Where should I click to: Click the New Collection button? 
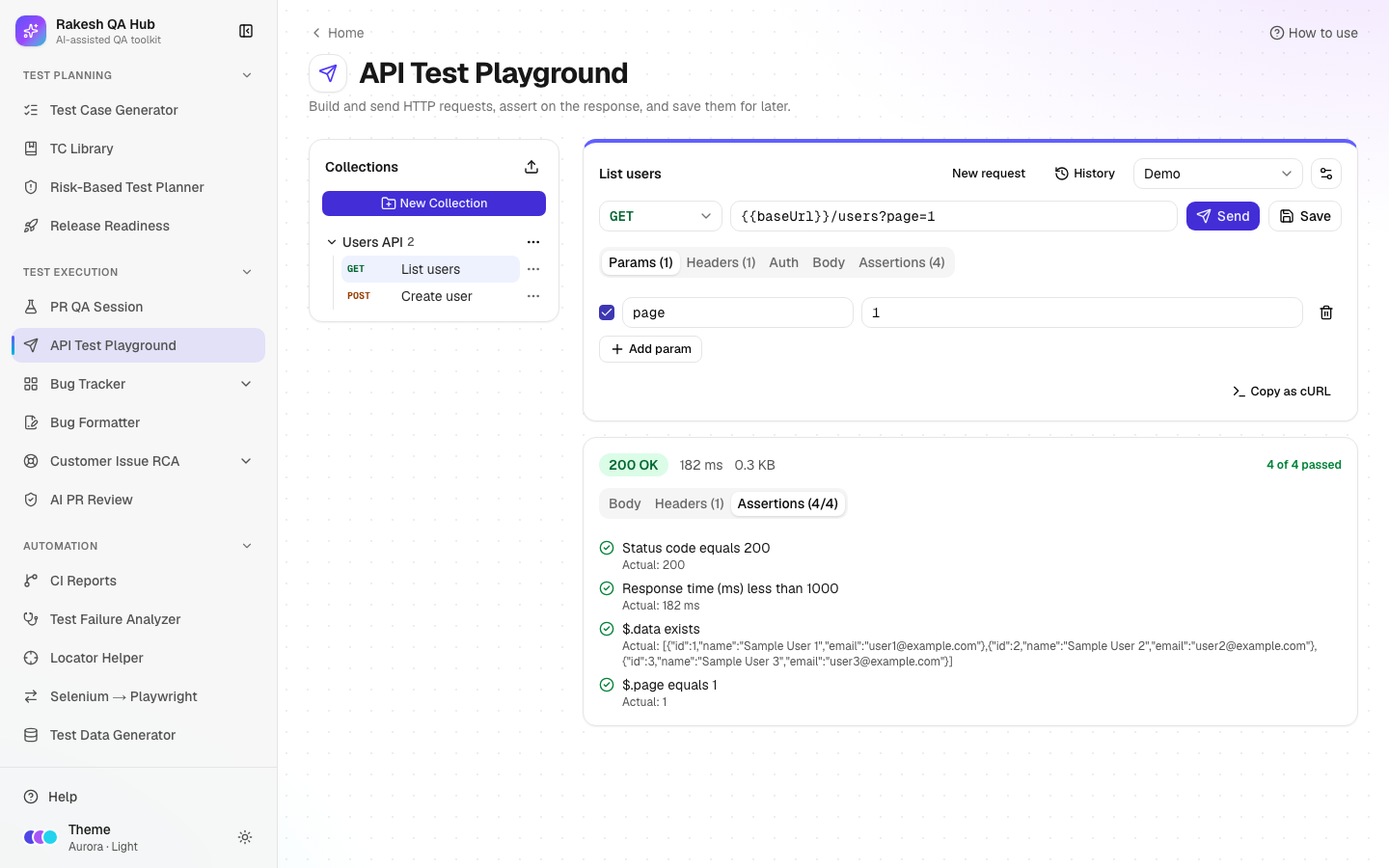434,203
